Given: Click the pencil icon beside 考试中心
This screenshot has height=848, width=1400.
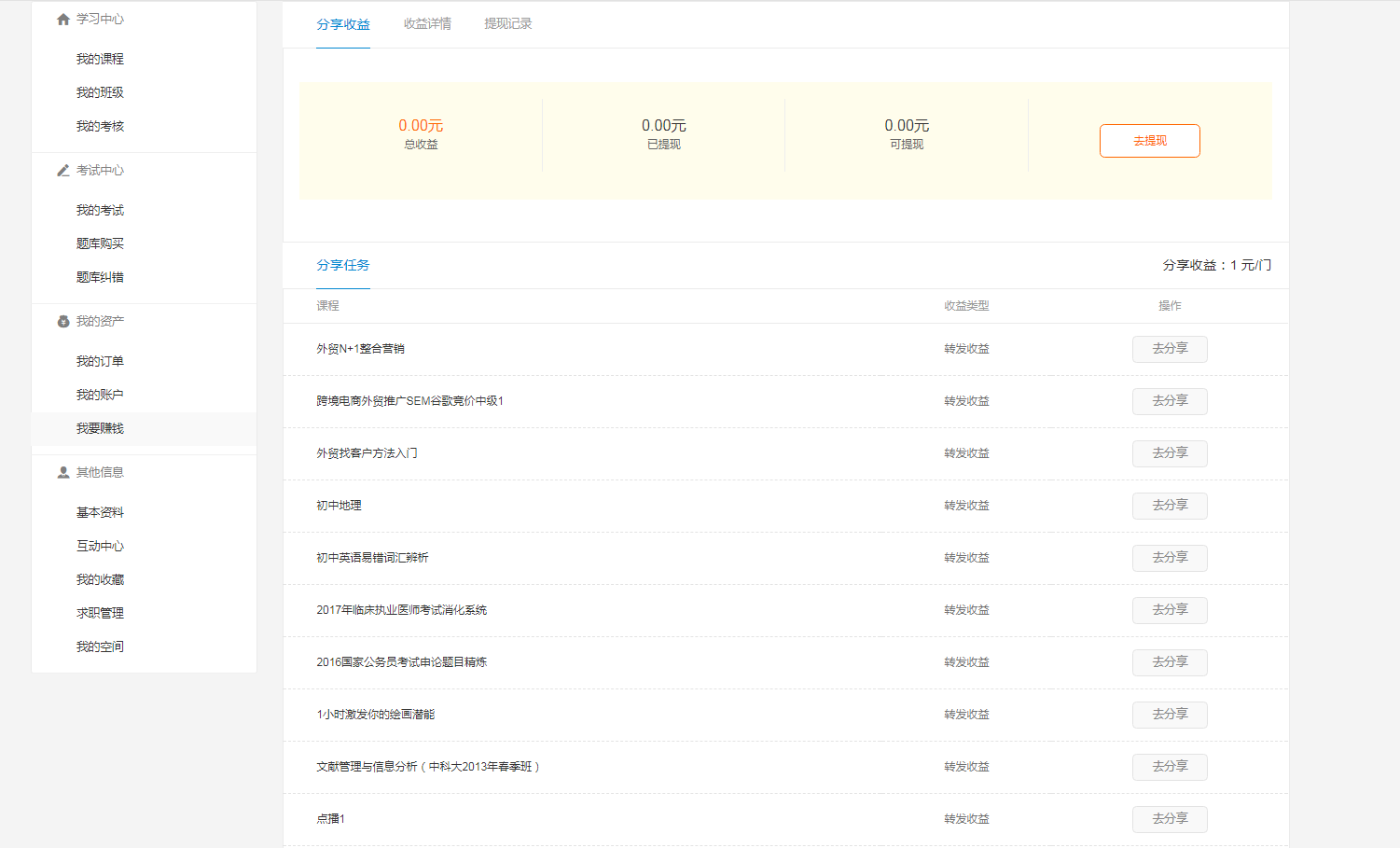Looking at the screenshot, I should pyautogui.click(x=63, y=171).
